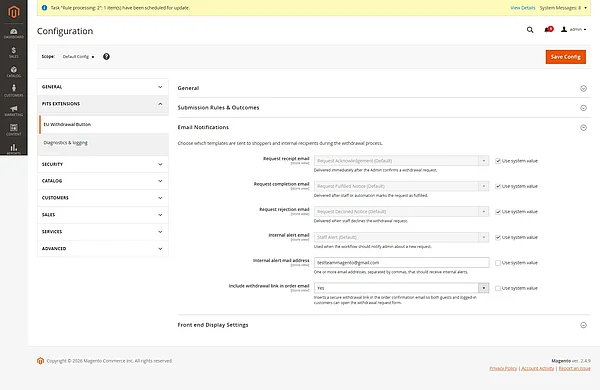
Task: Open the Report an Issue link
Action: click(x=574, y=368)
